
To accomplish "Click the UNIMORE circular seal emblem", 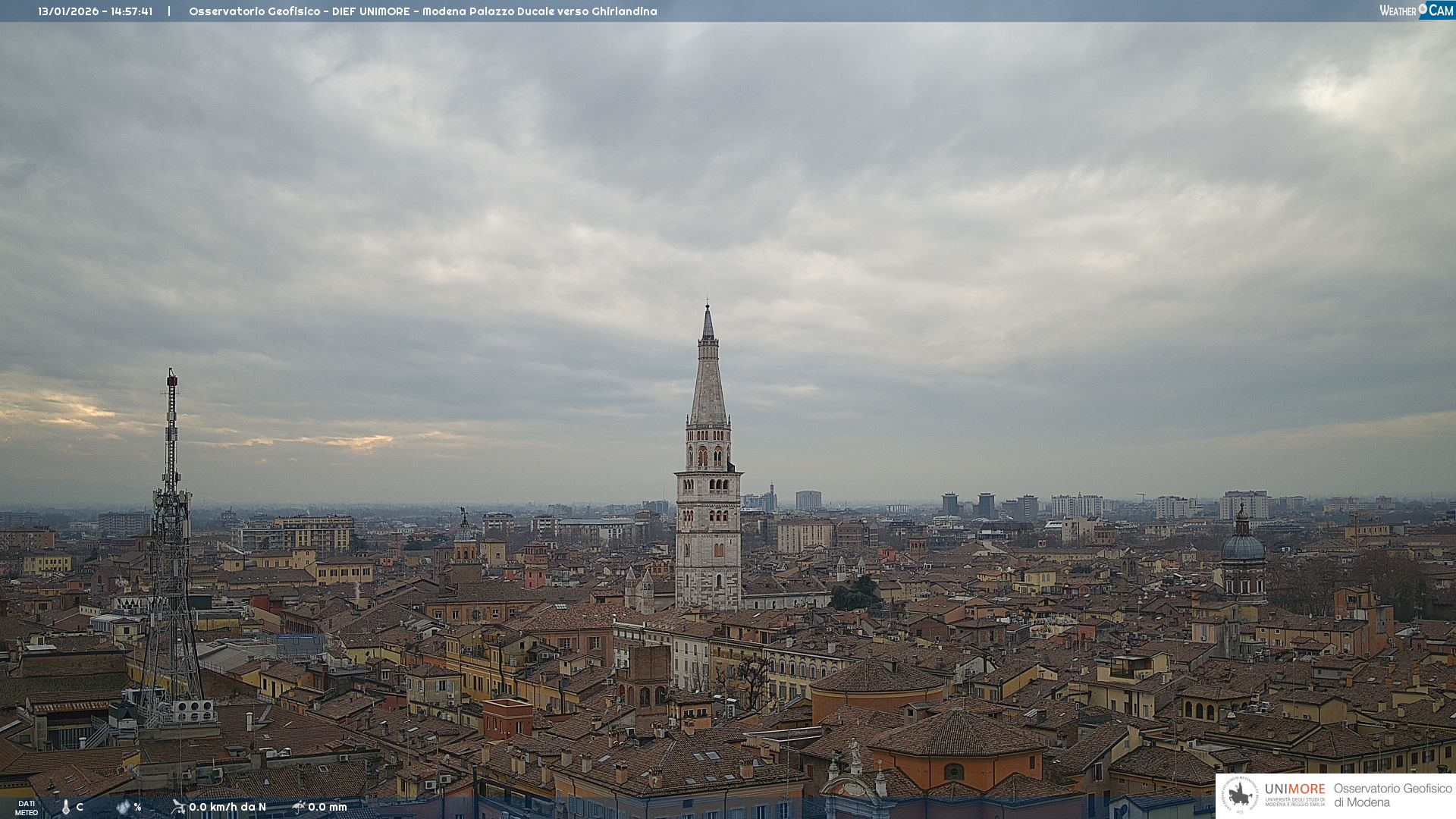I will click(1240, 795).
